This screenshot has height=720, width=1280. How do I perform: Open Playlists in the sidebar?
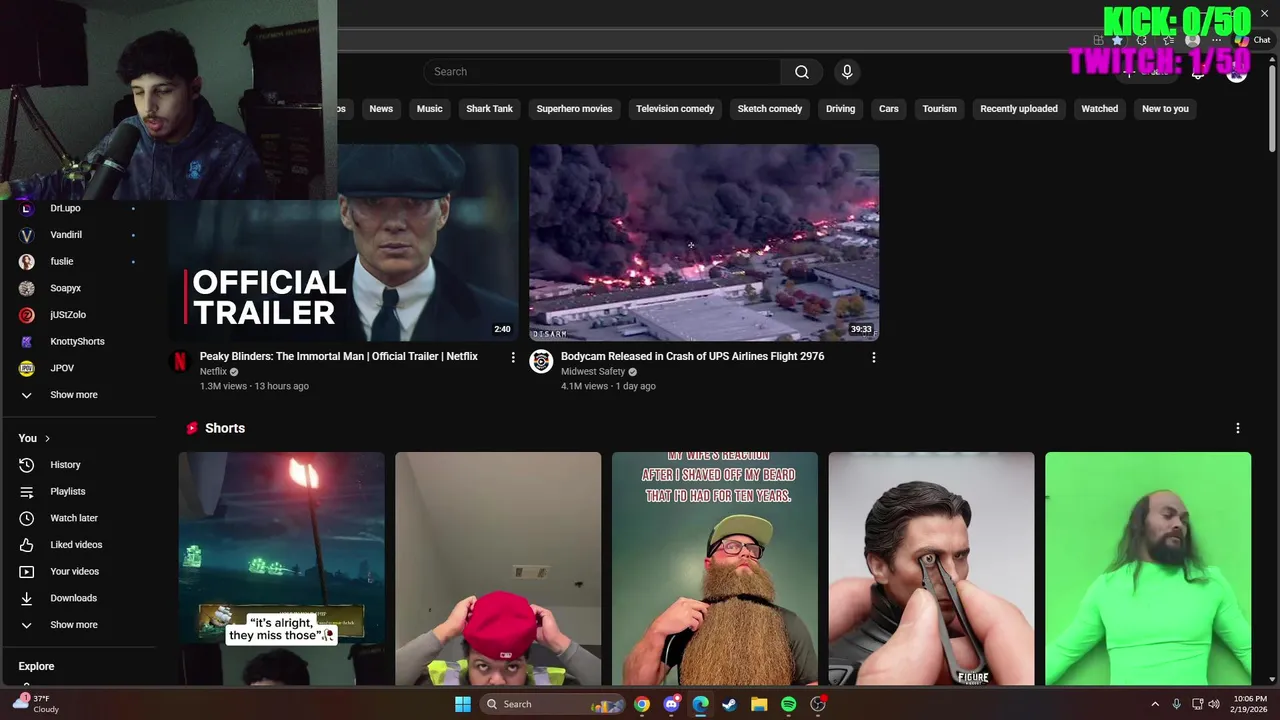68,492
